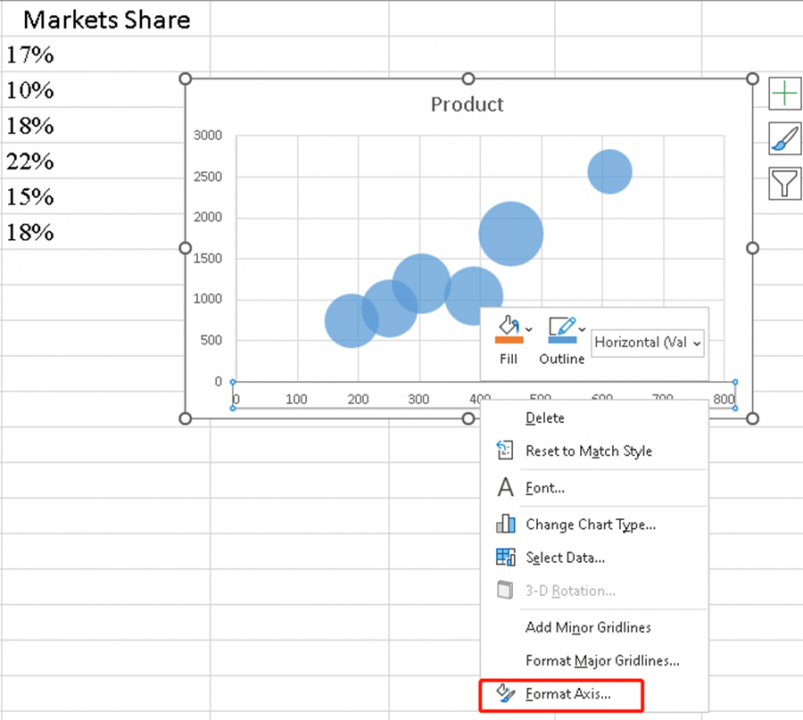
Task: Click the vertical axis label 500
Action: pyautogui.click(x=211, y=340)
